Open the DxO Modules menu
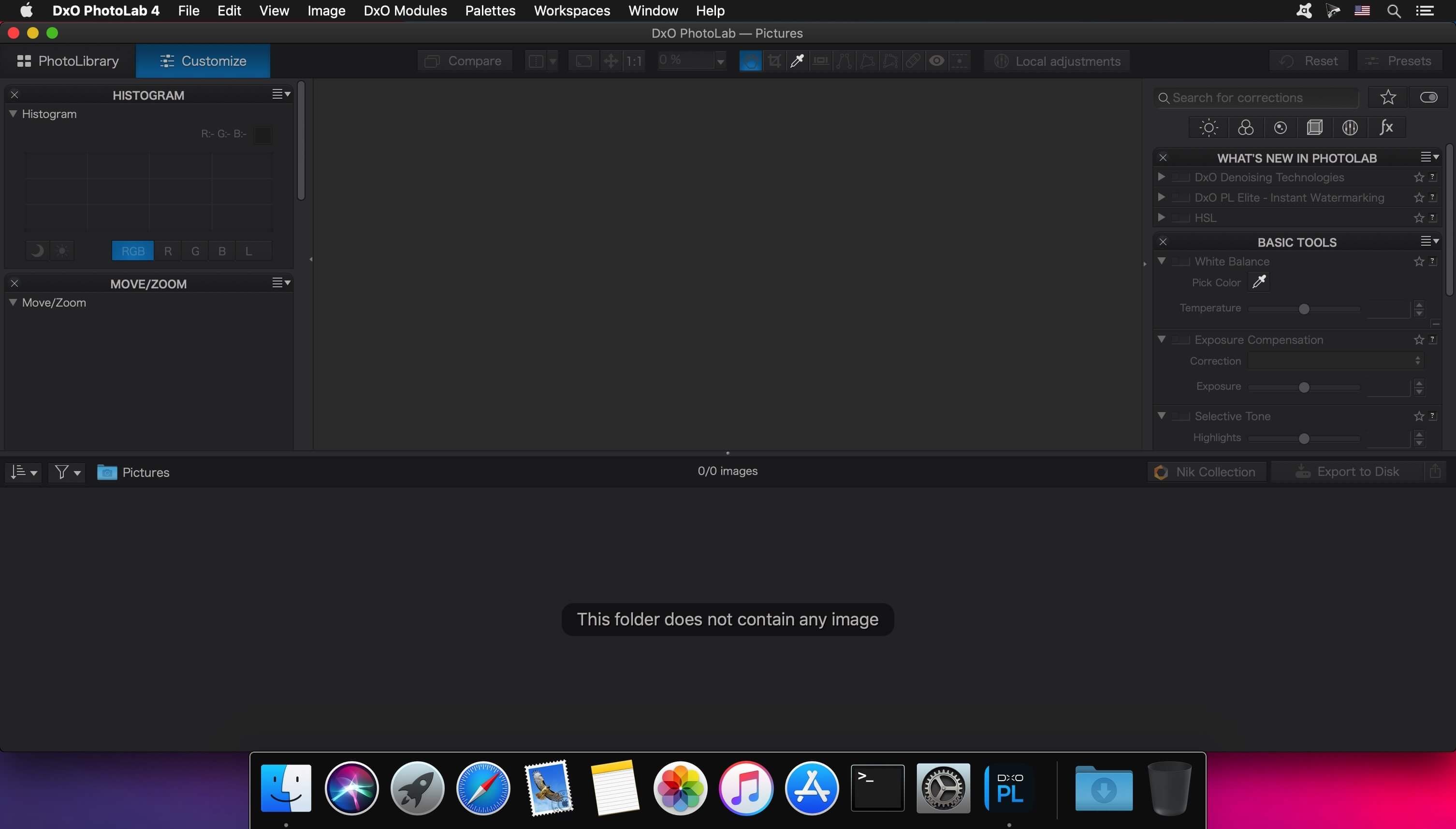The width and height of the screenshot is (1456, 829). click(405, 11)
